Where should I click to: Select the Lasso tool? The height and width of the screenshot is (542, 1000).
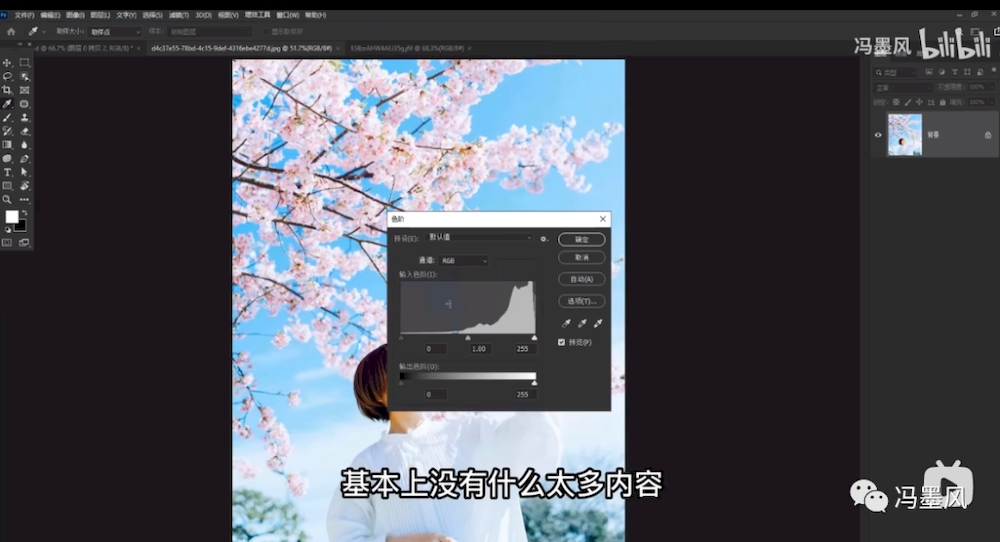(8, 76)
